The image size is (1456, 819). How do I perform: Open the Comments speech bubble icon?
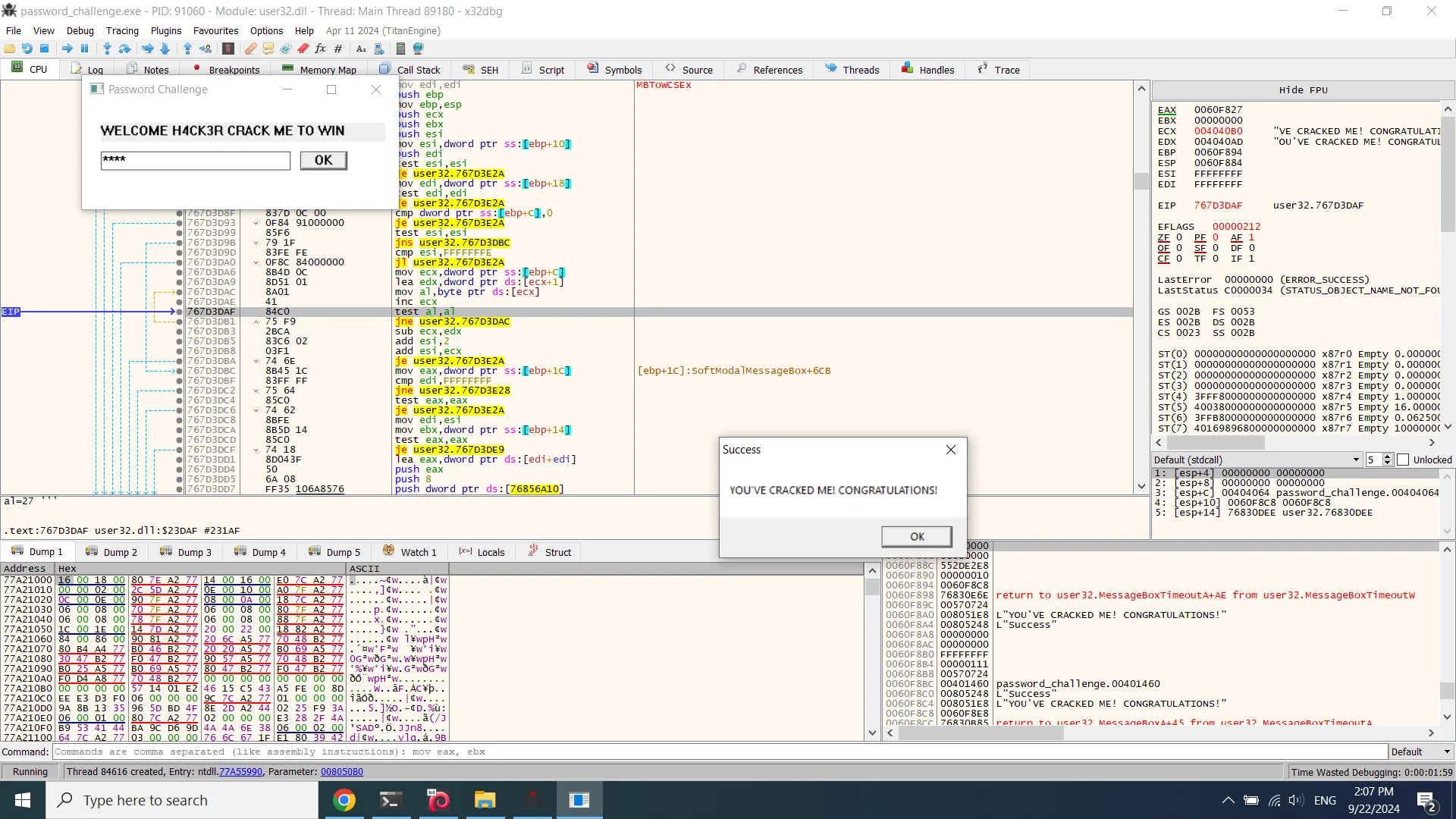[268, 49]
